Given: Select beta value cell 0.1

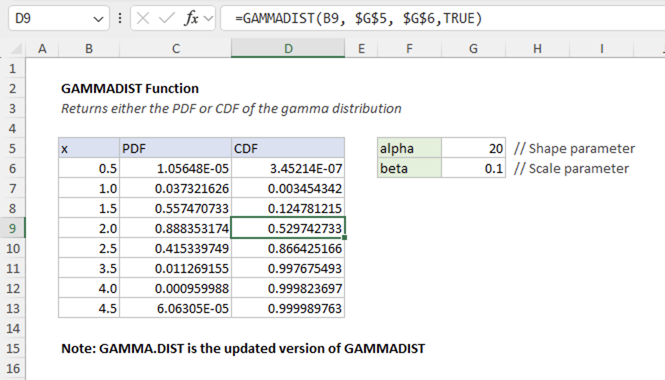Looking at the screenshot, I should 473,168.
